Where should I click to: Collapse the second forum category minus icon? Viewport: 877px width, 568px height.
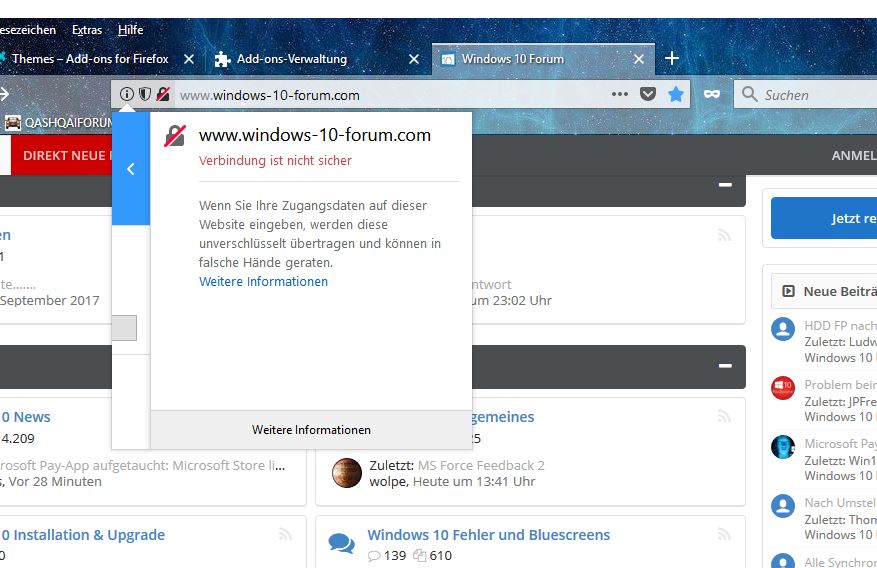click(725, 366)
